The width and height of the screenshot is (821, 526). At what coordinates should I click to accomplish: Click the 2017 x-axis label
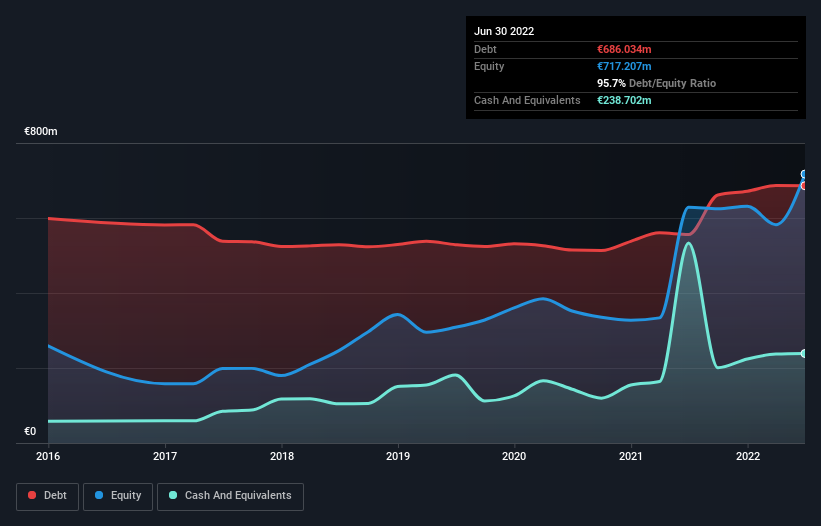[x=165, y=456]
